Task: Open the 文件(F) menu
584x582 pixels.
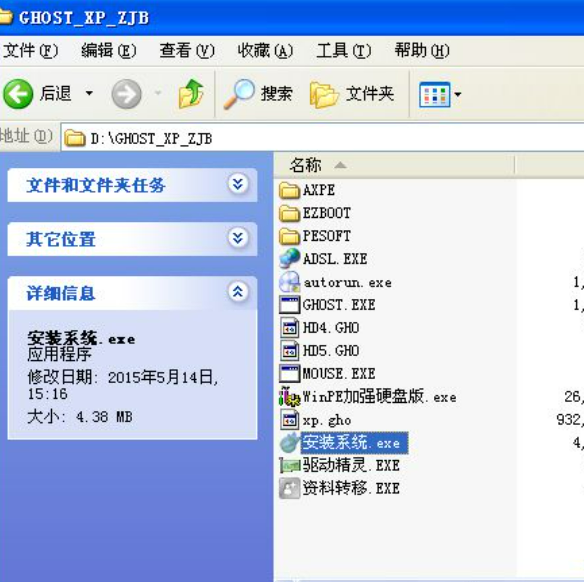Action: [31, 51]
